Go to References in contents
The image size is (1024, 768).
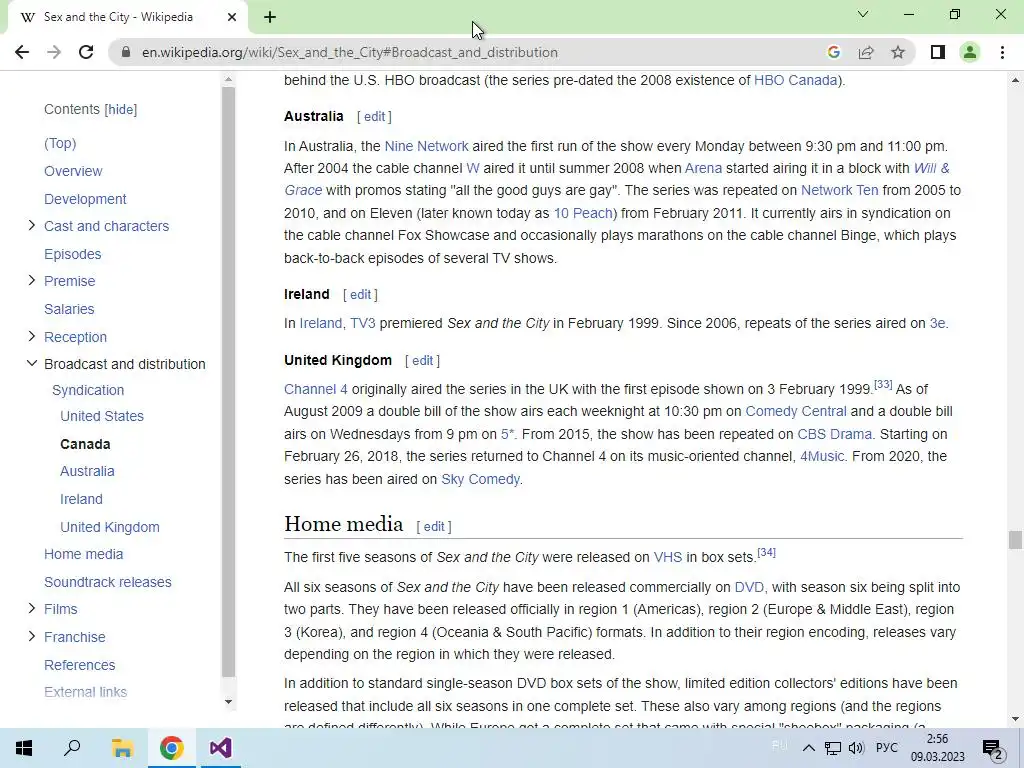(80, 665)
